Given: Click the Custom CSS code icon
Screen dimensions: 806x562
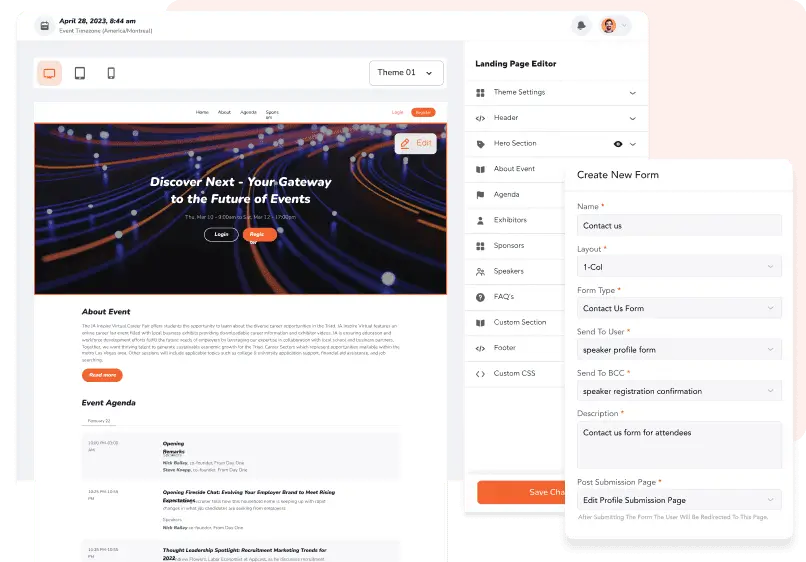Looking at the screenshot, I should [480, 374].
